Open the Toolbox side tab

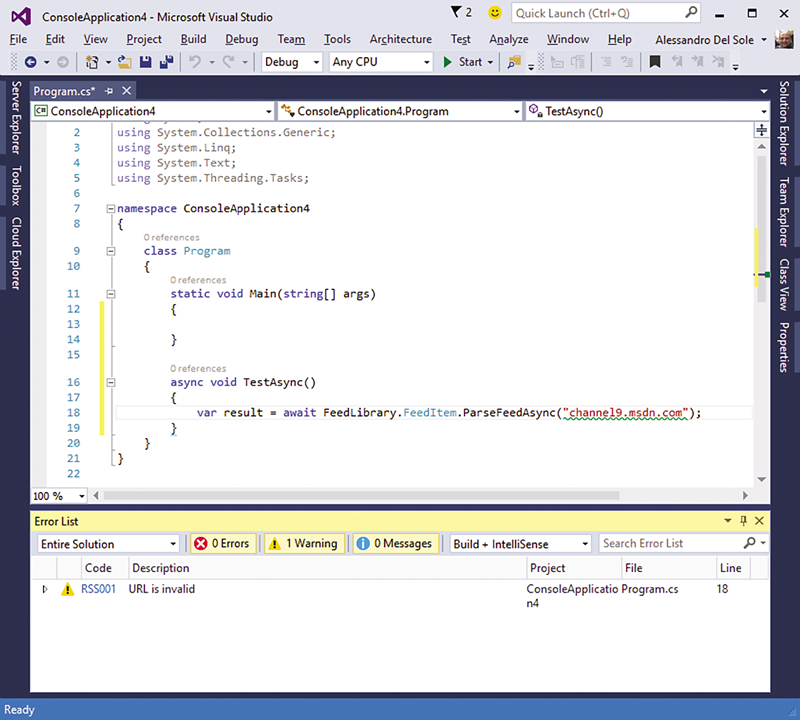pos(16,186)
